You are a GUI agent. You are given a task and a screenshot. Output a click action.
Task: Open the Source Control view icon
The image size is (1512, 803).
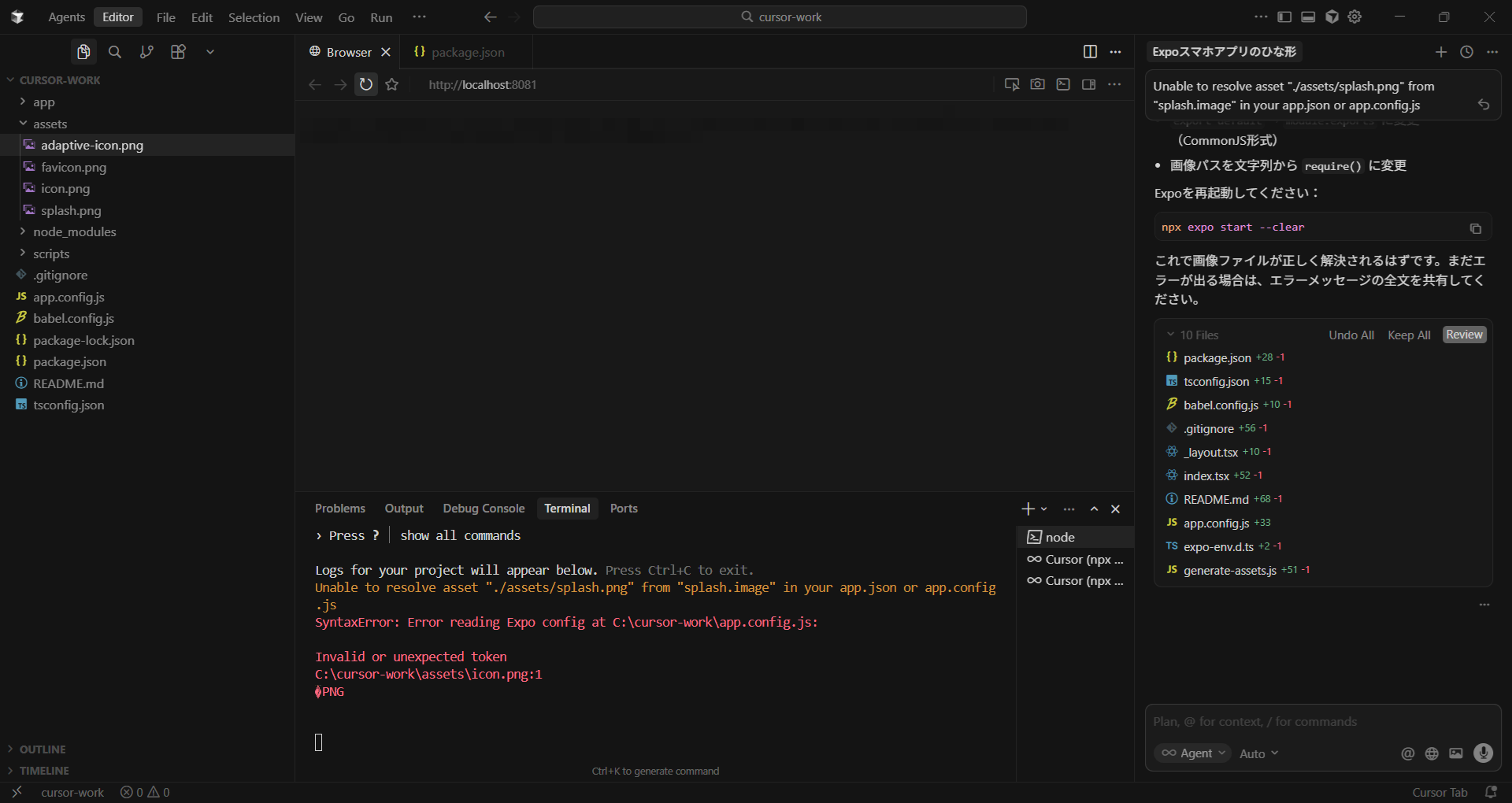(146, 52)
